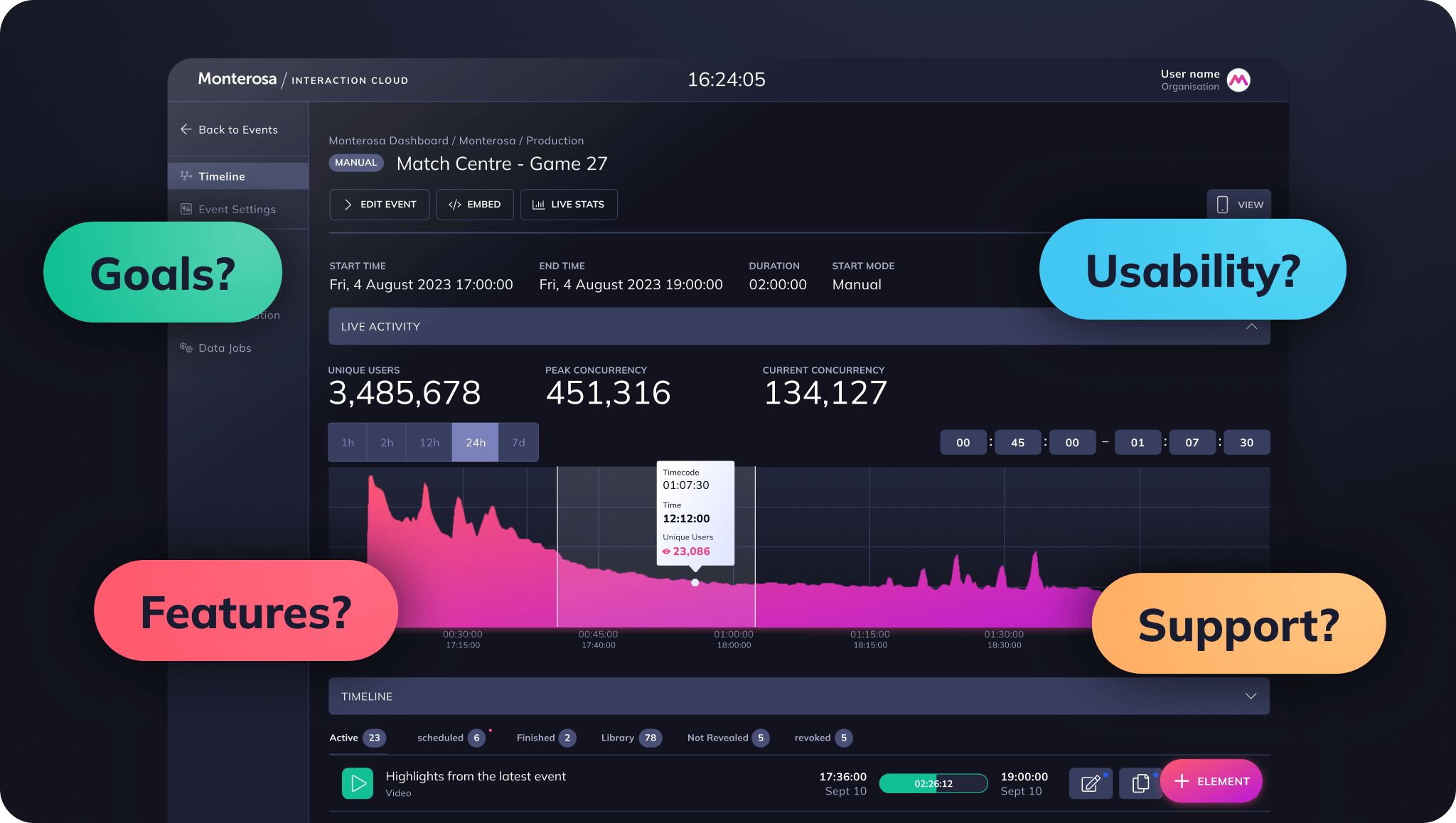
Task: Open Event Settings in sidebar
Action: click(x=237, y=209)
